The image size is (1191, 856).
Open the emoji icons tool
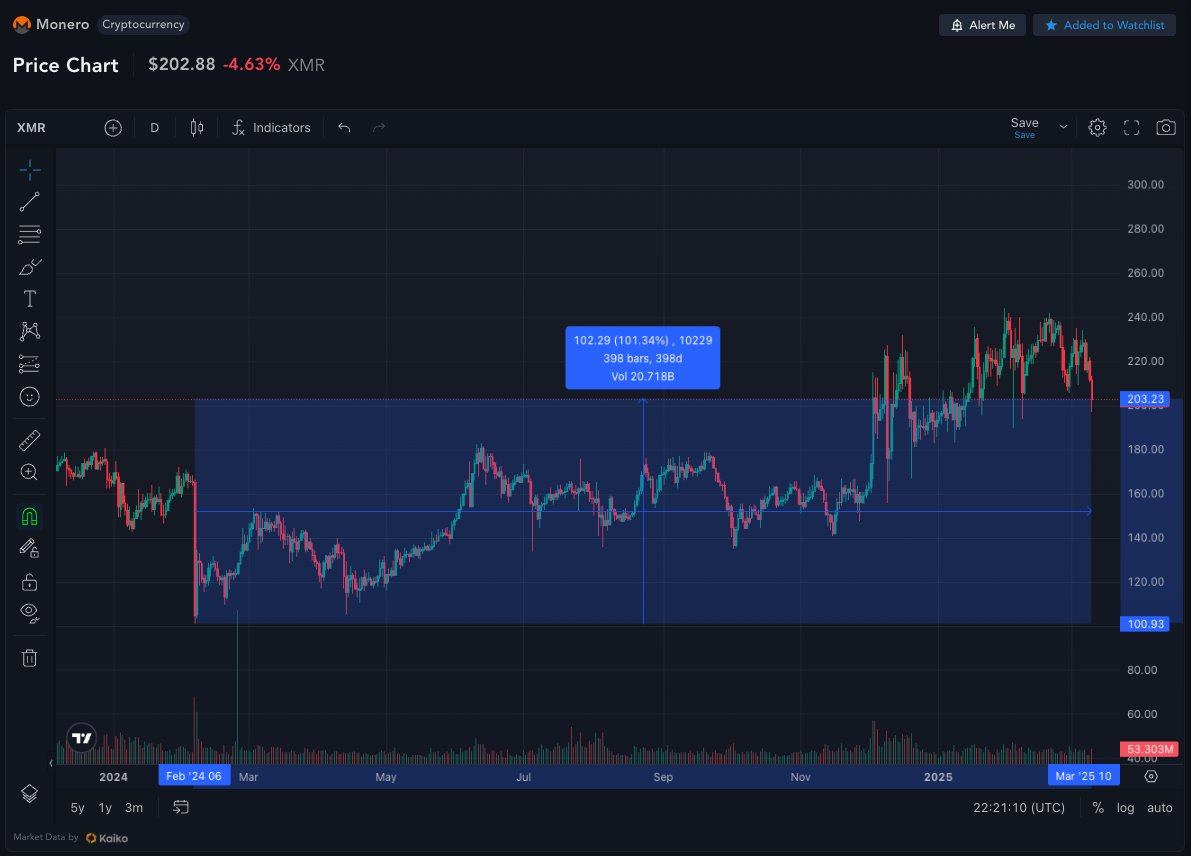tap(30, 396)
